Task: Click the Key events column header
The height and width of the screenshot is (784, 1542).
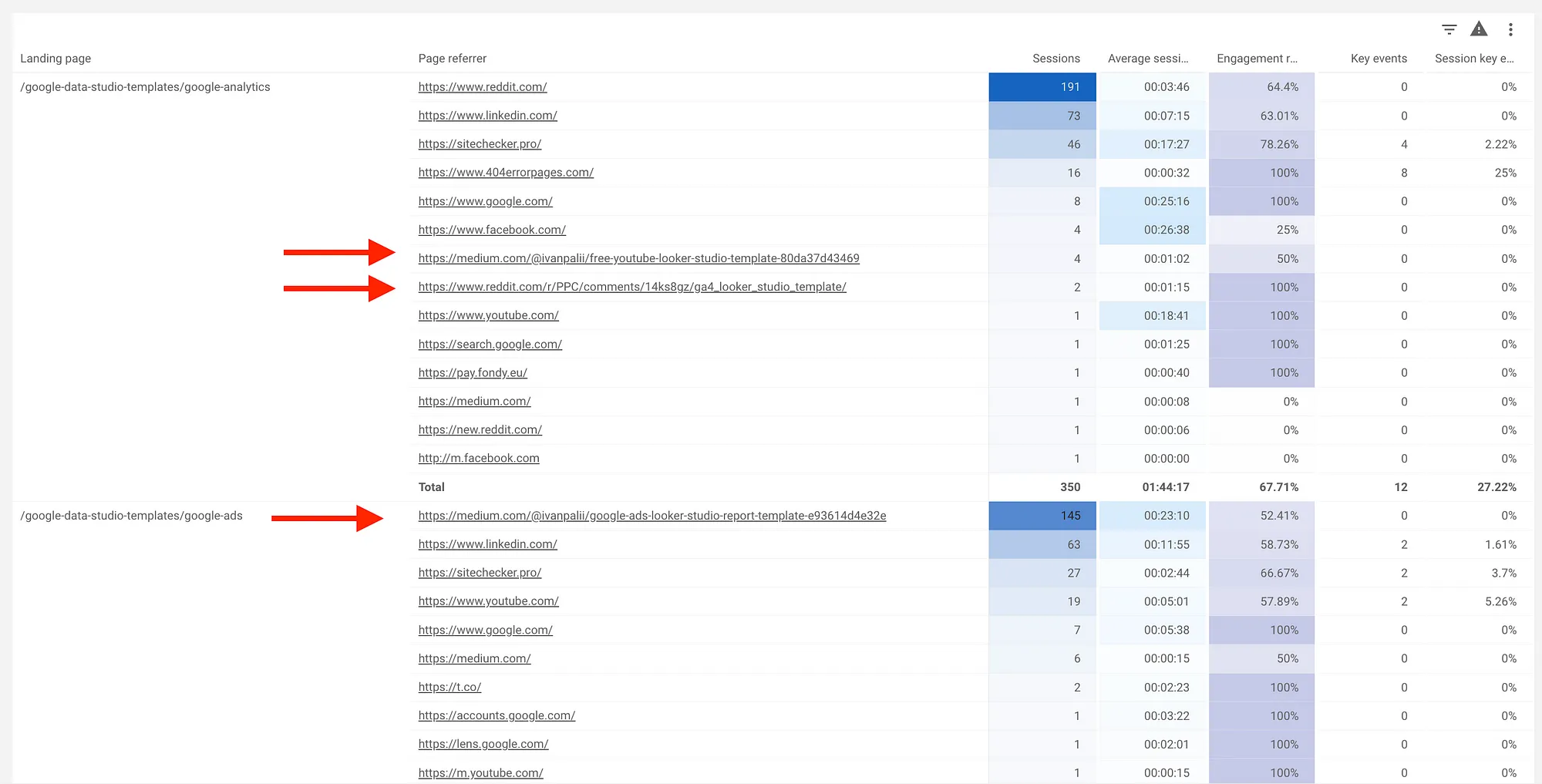Action: (x=1379, y=59)
